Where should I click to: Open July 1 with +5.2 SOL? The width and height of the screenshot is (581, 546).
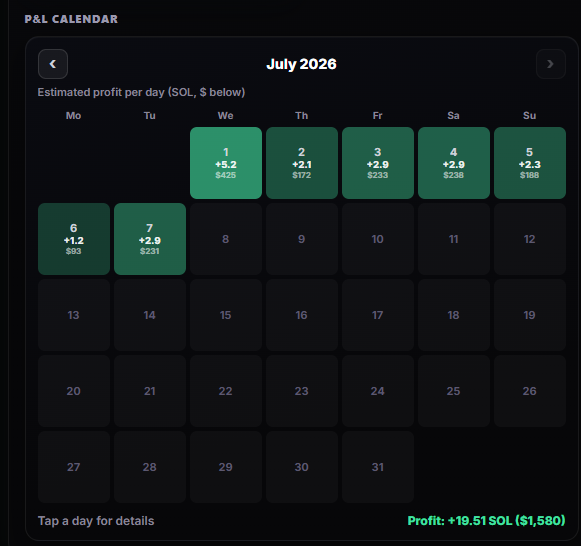[x=226, y=163]
